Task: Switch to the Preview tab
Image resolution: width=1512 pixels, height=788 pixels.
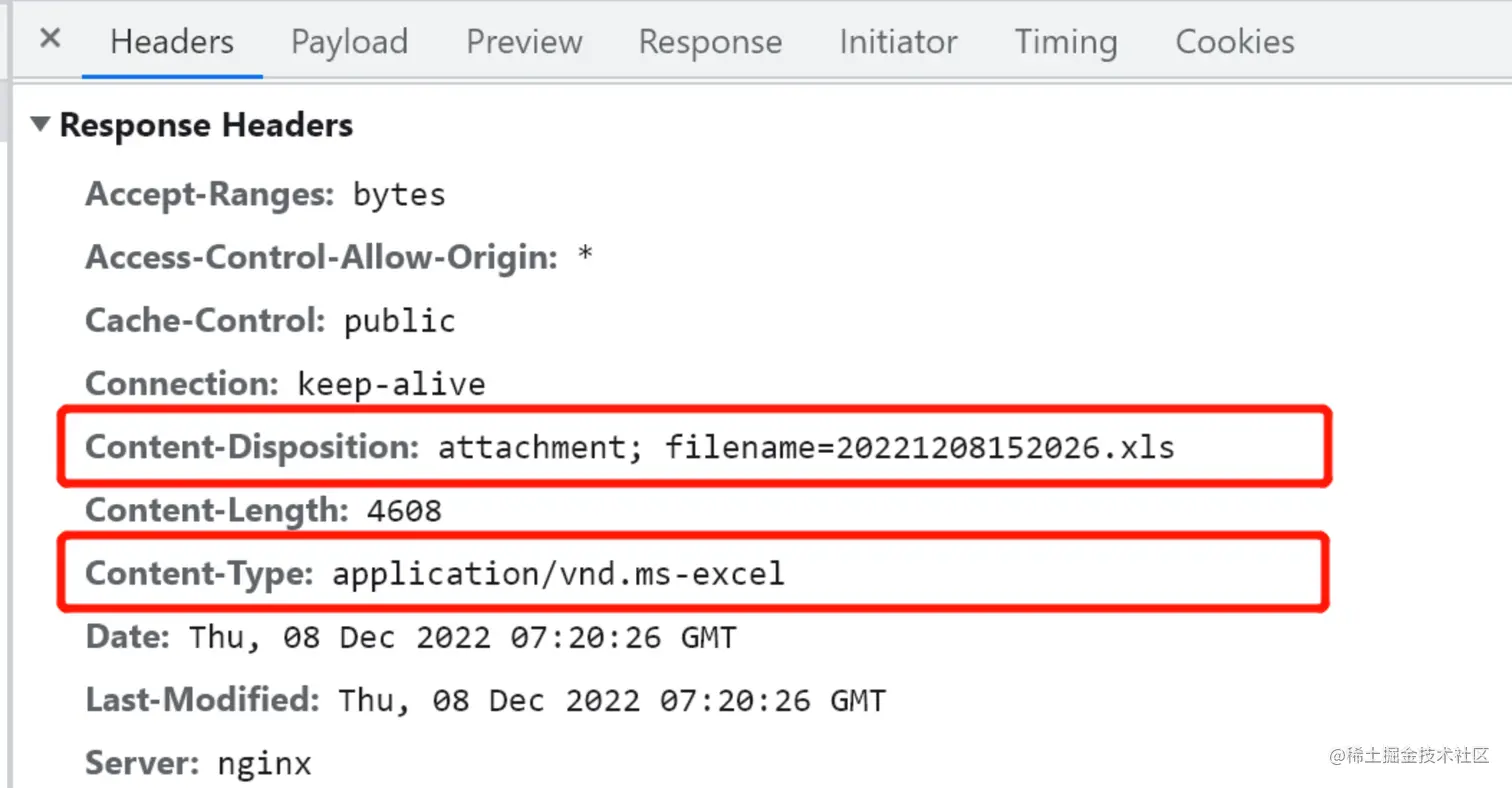Action: tap(524, 42)
